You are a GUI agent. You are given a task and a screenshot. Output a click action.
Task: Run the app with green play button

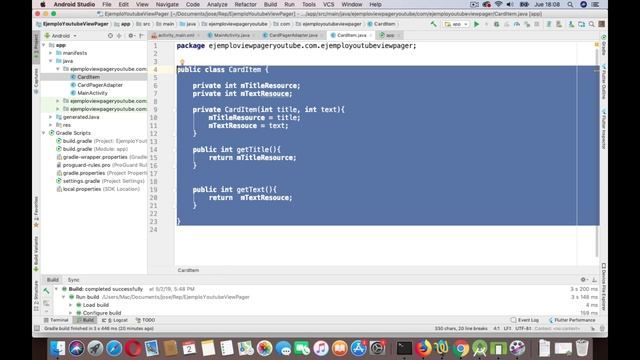click(x=476, y=24)
